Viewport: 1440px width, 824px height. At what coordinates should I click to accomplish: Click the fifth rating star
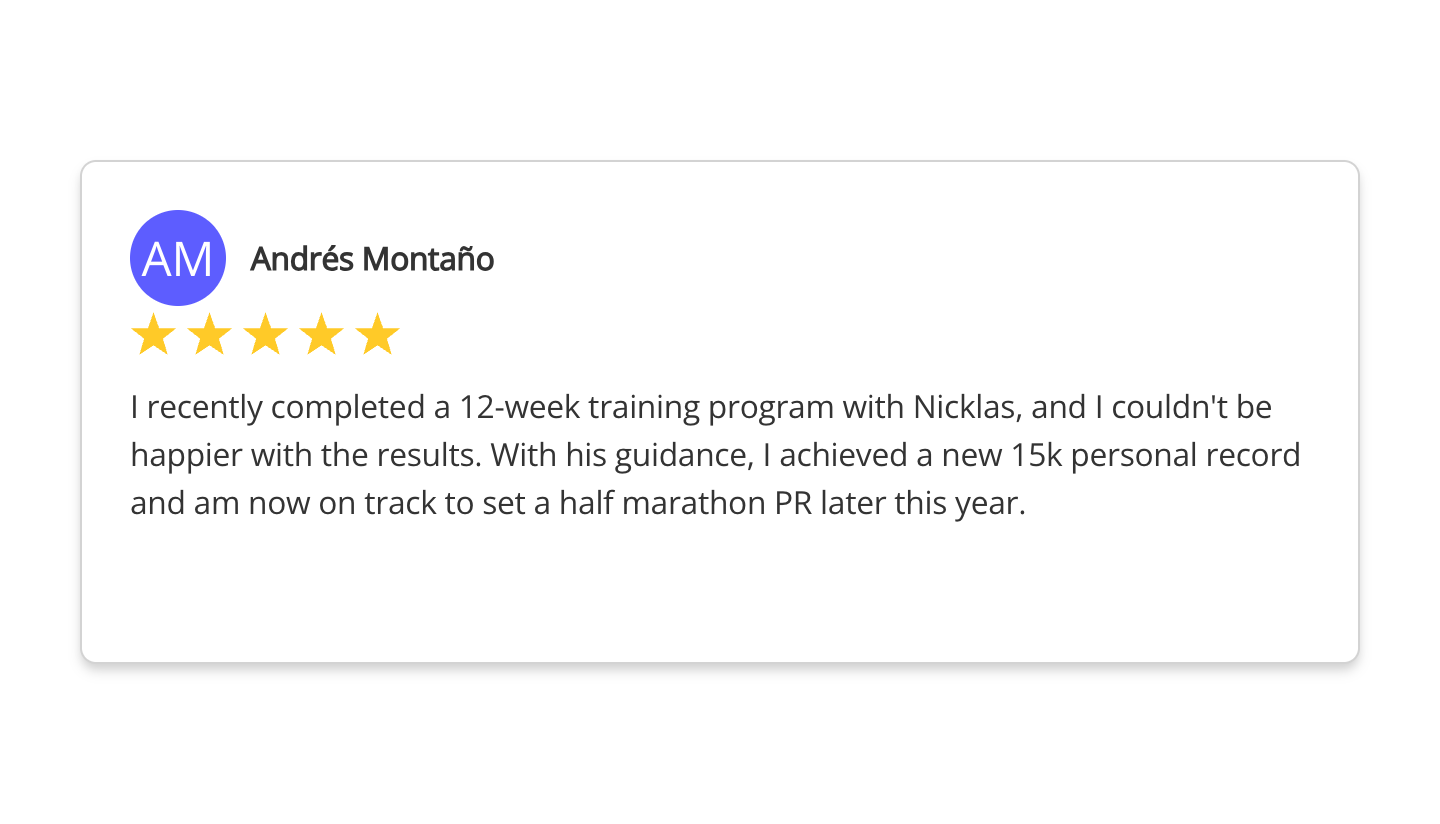tap(377, 335)
